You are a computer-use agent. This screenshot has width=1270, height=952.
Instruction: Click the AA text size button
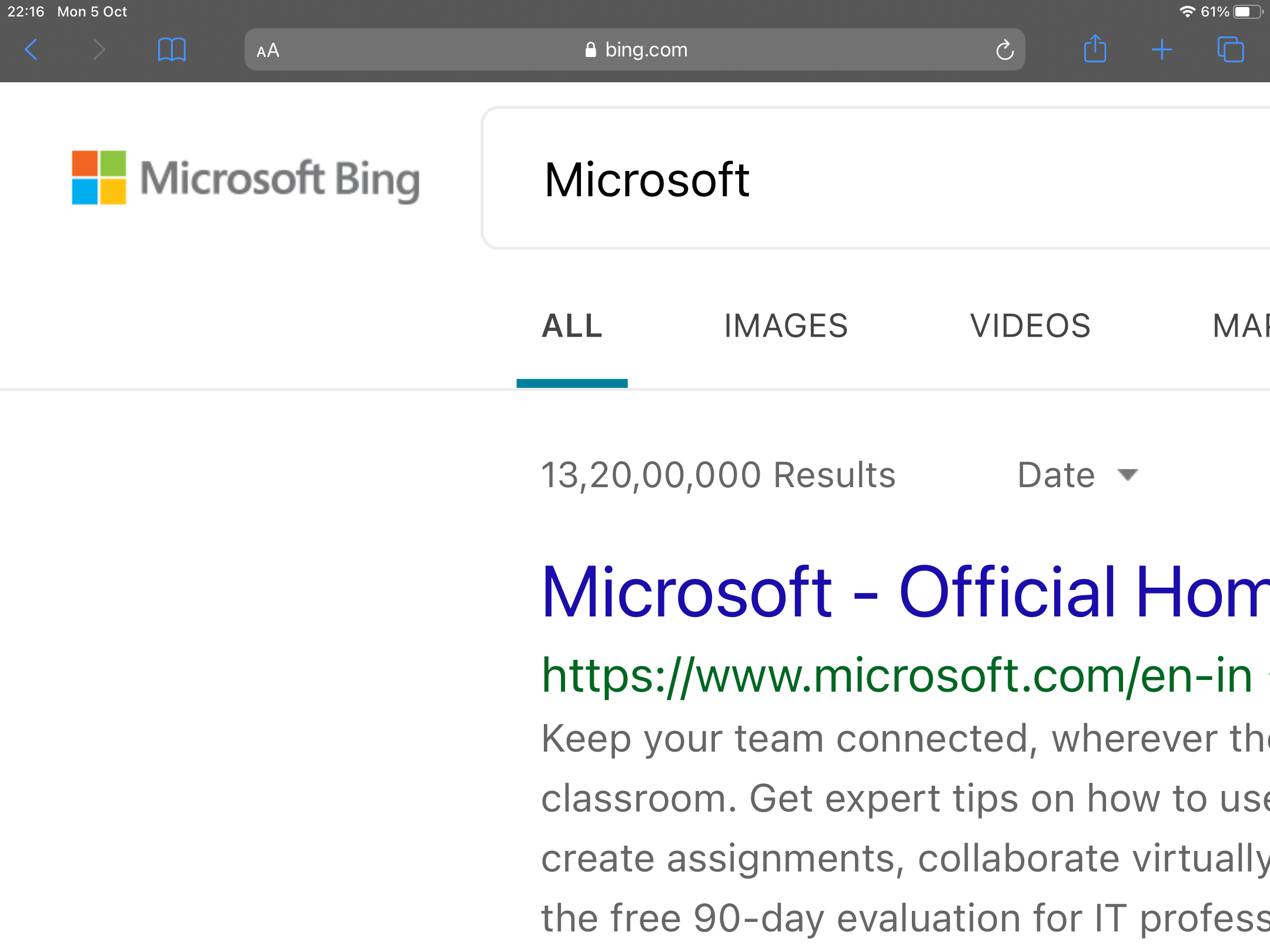click(268, 50)
